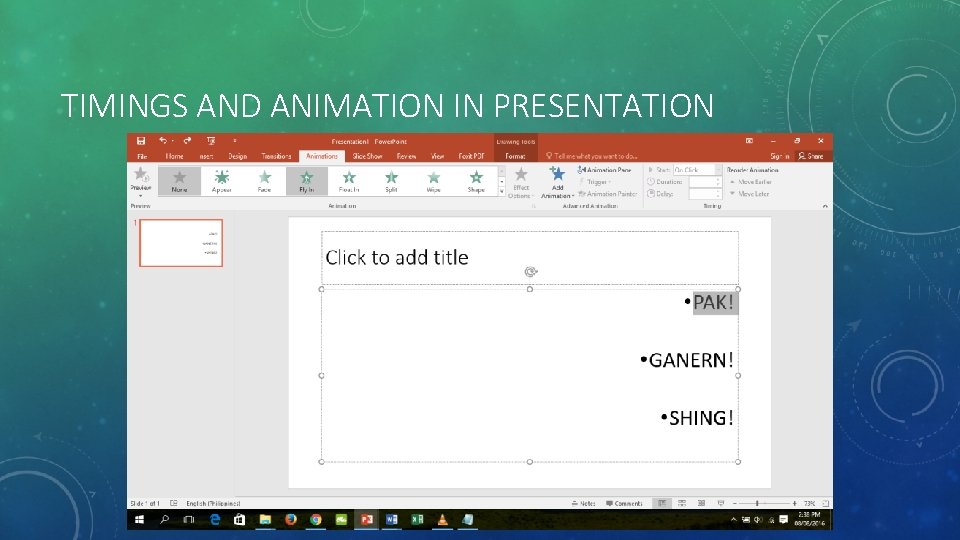Screen dimensions: 960x540
Task: Select slide 1 thumbnail
Action: (x=181, y=243)
